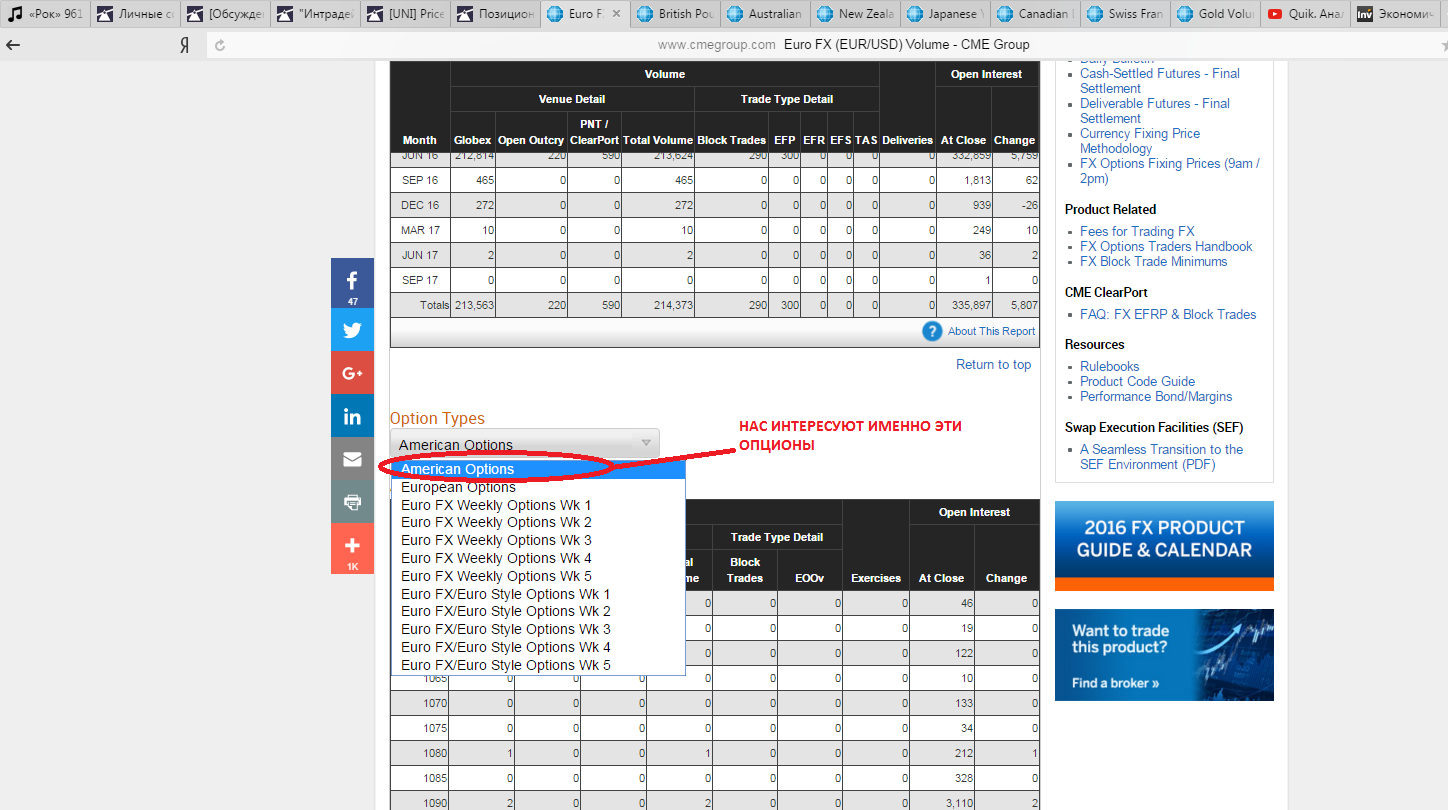Open Cash-Settled Futures - Final Settlement link
This screenshot has height=810, width=1448.
click(1160, 81)
